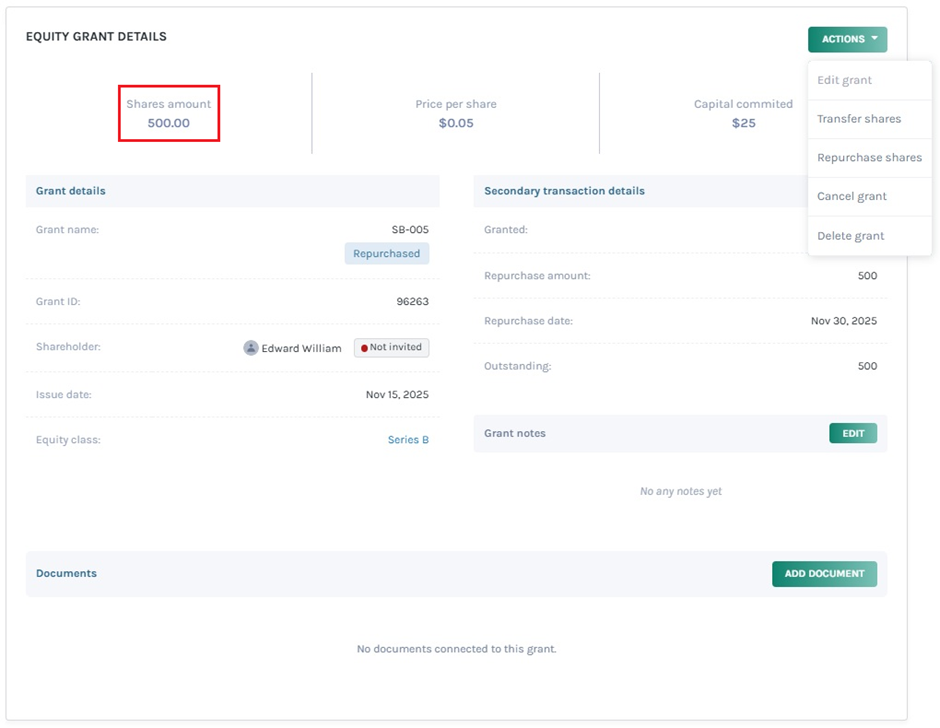940x728 pixels.
Task: Click Cancel grant menu entry
Action: [x=851, y=196]
